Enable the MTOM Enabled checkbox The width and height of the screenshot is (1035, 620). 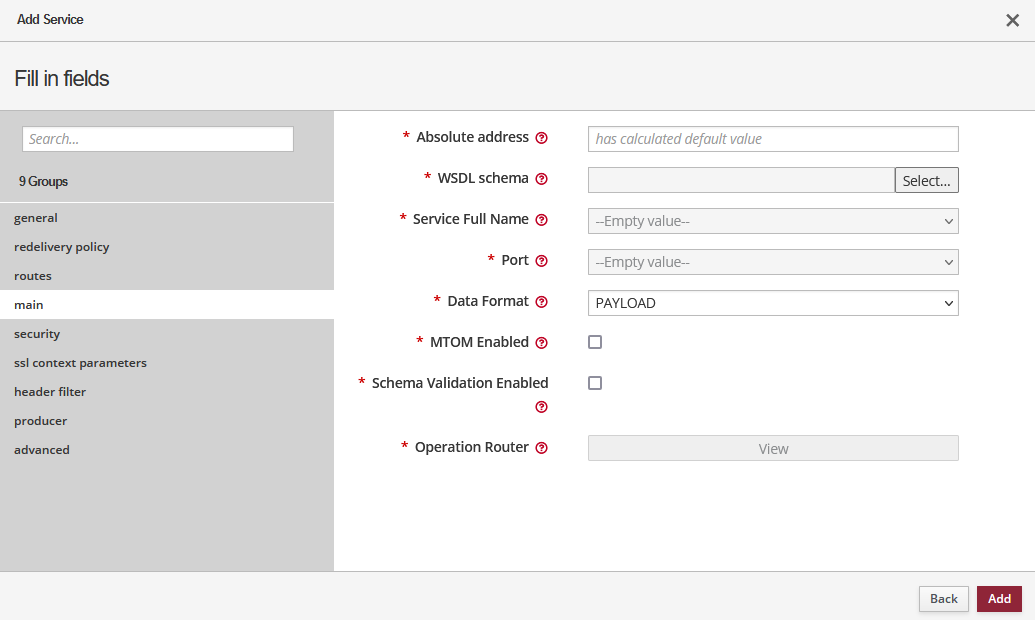click(x=595, y=342)
